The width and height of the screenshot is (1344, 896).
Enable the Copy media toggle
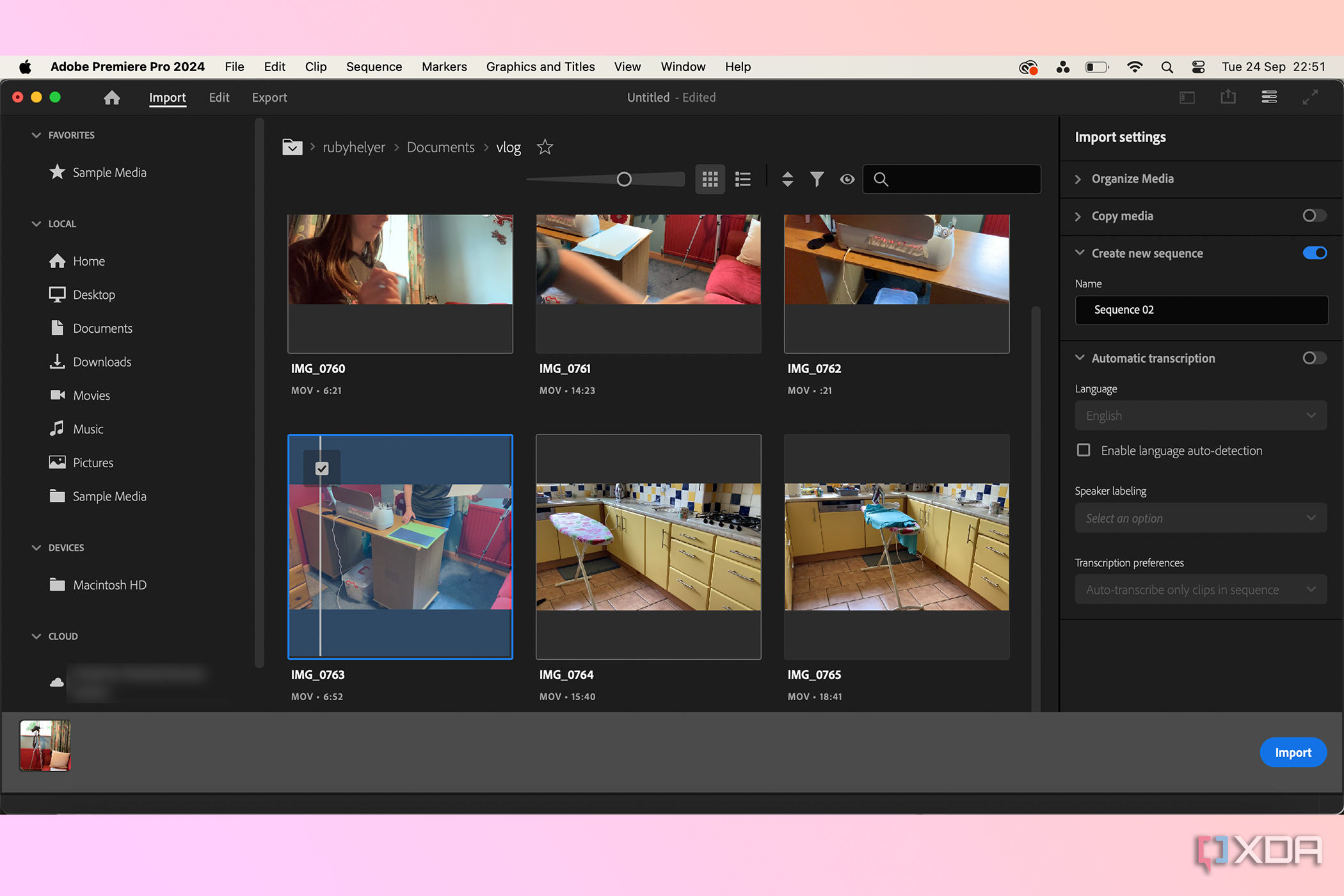click(x=1315, y=216)
